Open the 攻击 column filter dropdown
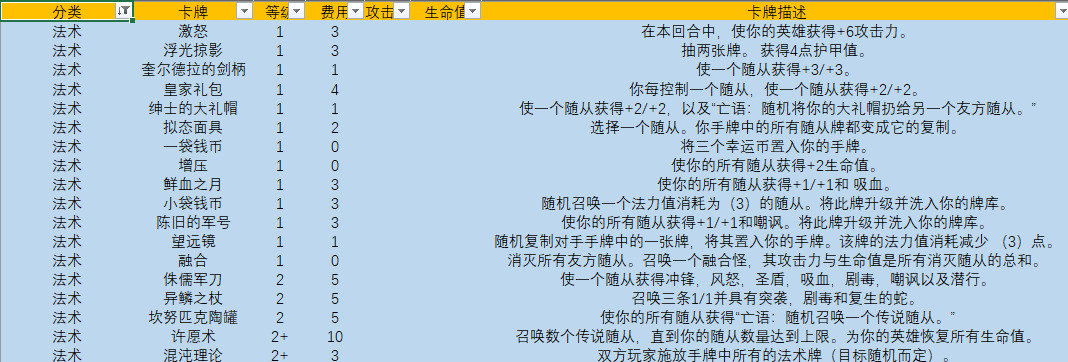The image size is (1068, 362). 401,11
